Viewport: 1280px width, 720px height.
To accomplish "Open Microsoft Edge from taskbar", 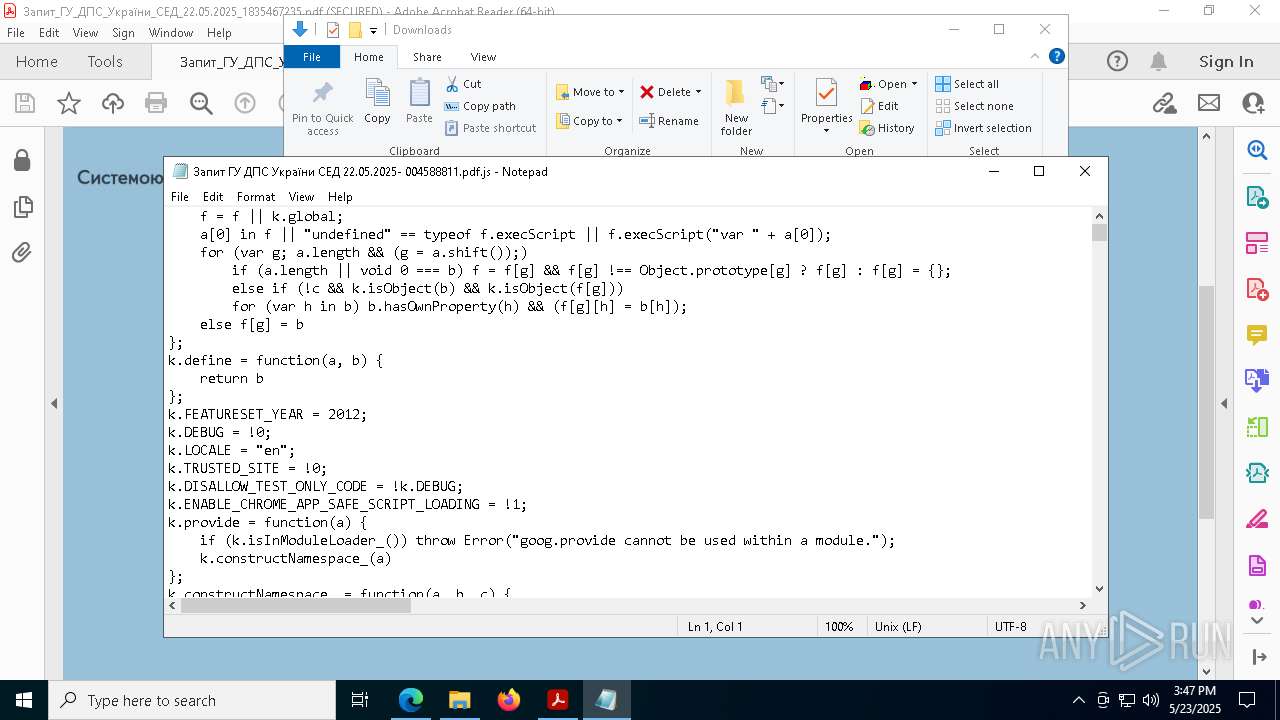I will tap(411, 700).
